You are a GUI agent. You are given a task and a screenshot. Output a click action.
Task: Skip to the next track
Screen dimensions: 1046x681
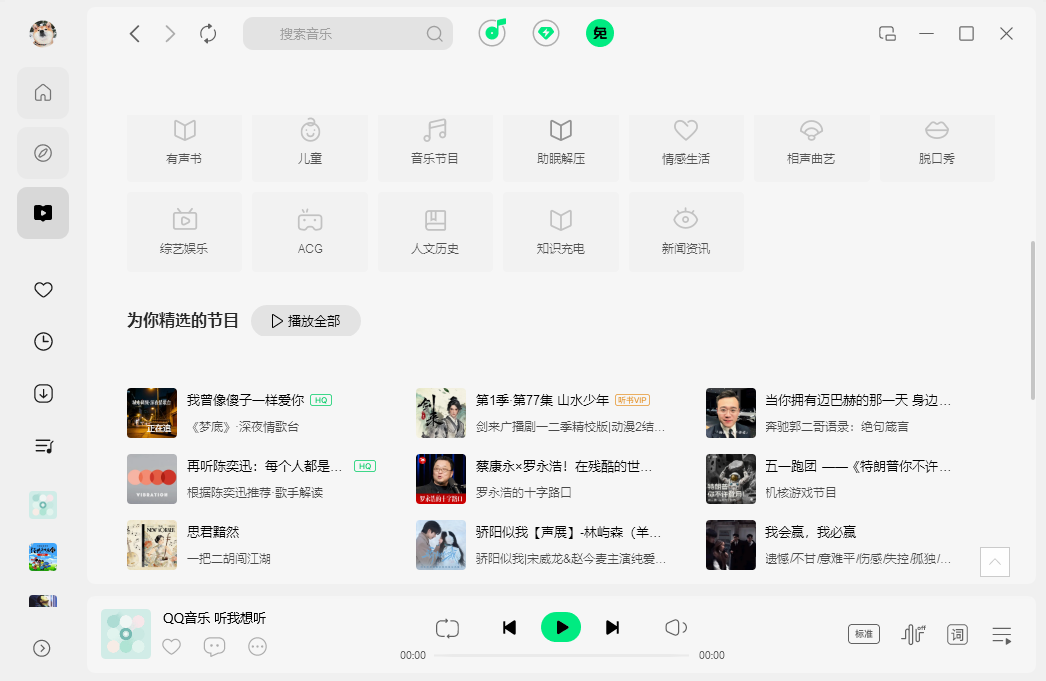(612, 628)
